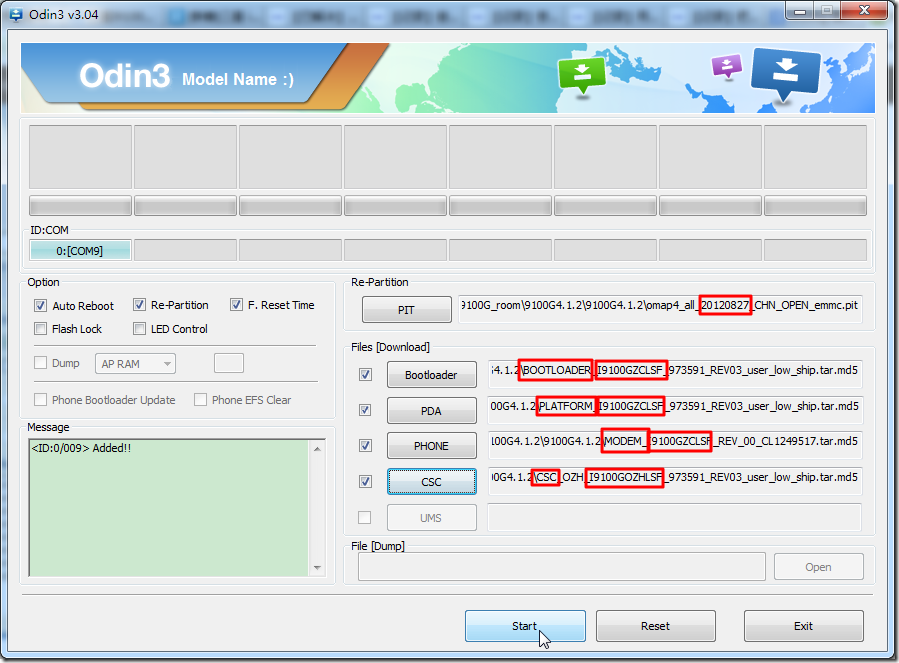Disable F. Reset Time checkbox
This screenshot has height=663, width=899.
[236, 305]
